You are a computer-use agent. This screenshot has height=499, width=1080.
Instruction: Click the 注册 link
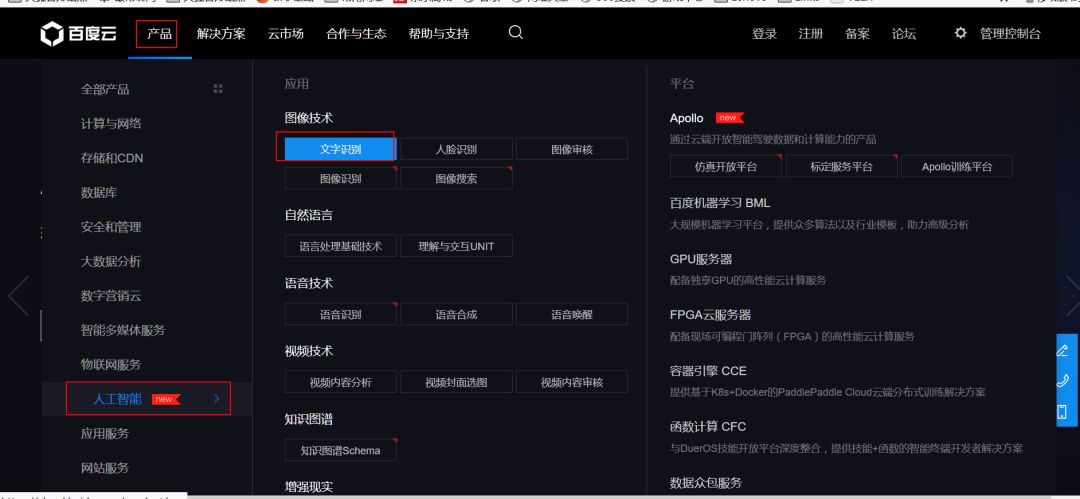tap(811, 33)
